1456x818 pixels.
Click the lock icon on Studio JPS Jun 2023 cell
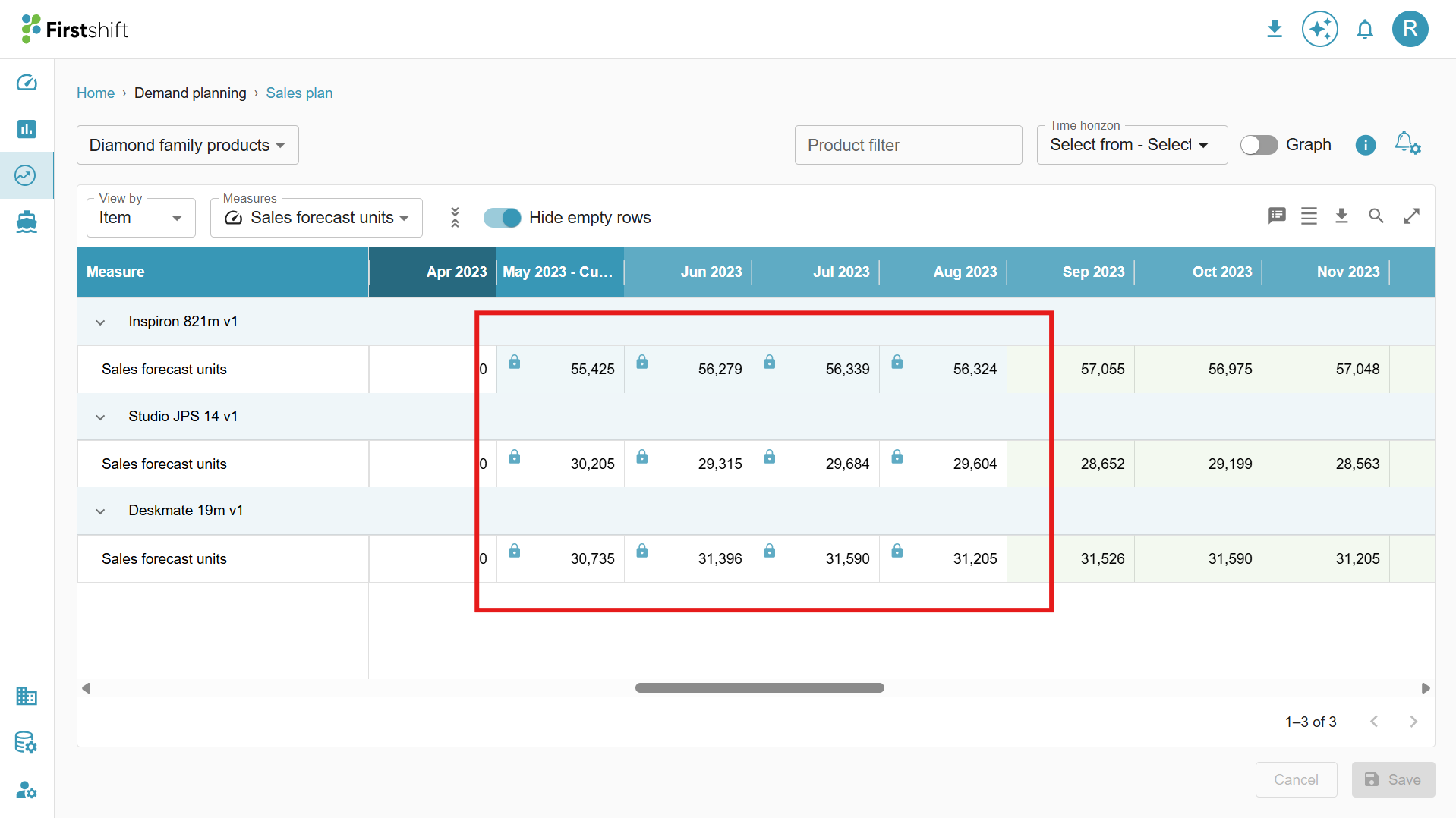coord(642,457)
